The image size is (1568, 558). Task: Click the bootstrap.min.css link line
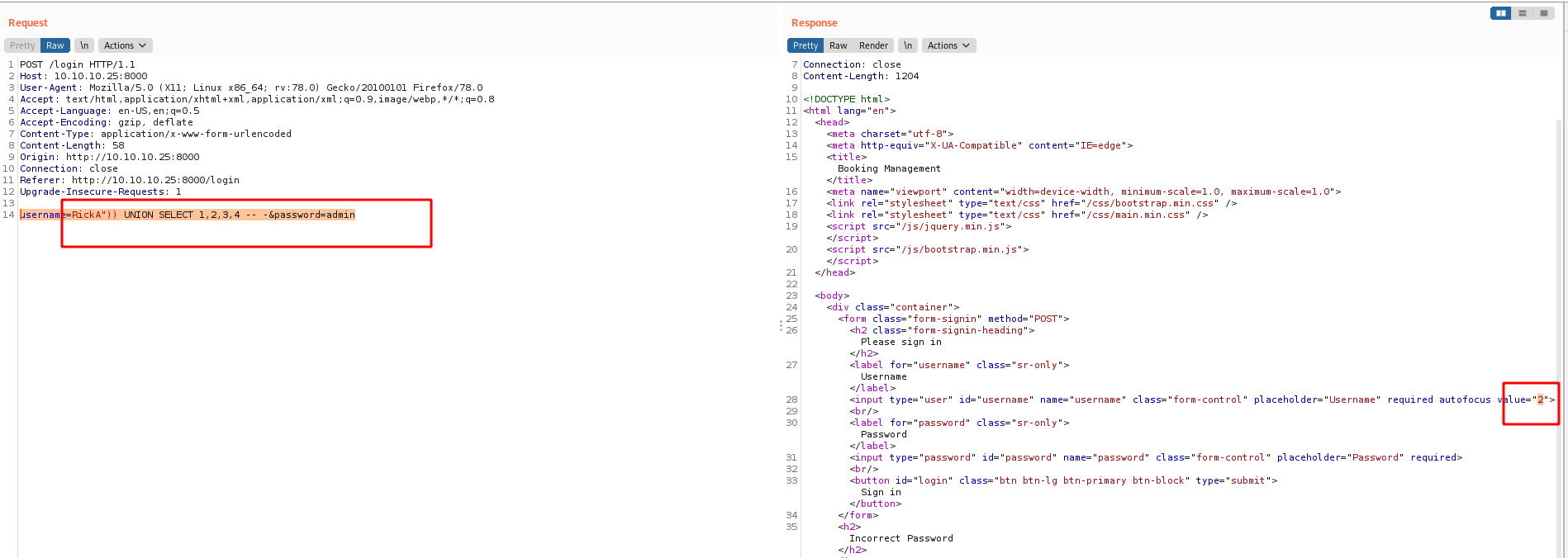(x=1032, y=203)
